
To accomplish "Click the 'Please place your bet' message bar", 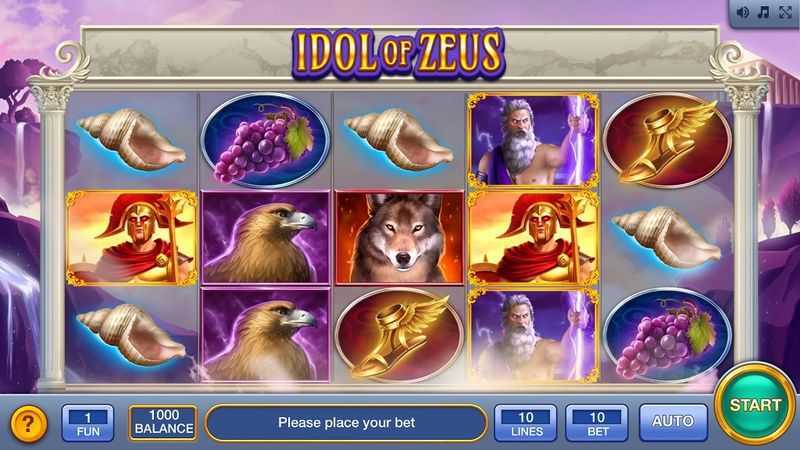I will 346,422.
